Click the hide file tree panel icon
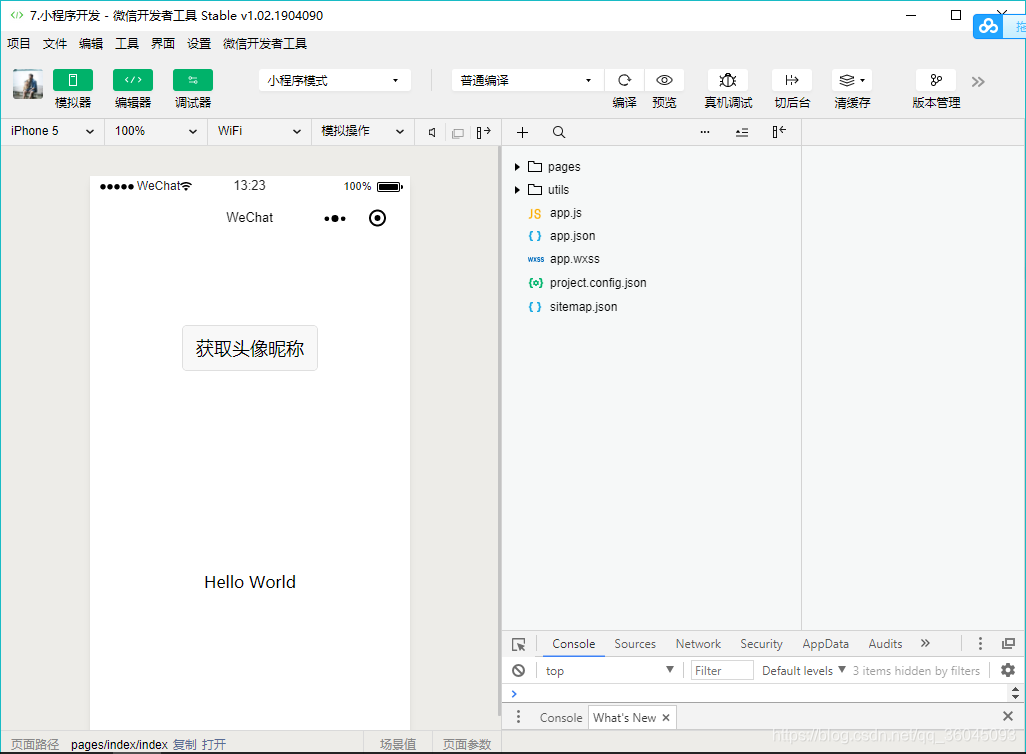Image resolution: width=1026 pixels, height=754 pixels. click(x=779, y=132)
